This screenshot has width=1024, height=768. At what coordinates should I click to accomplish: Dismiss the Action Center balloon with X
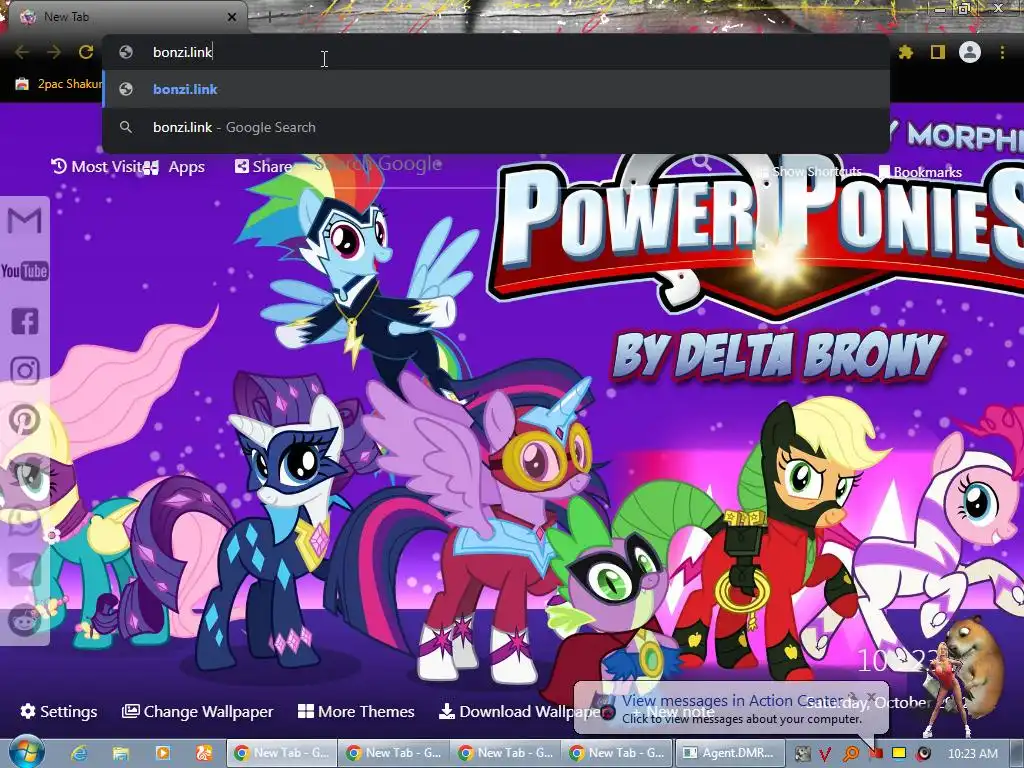[x=871, y=697]
